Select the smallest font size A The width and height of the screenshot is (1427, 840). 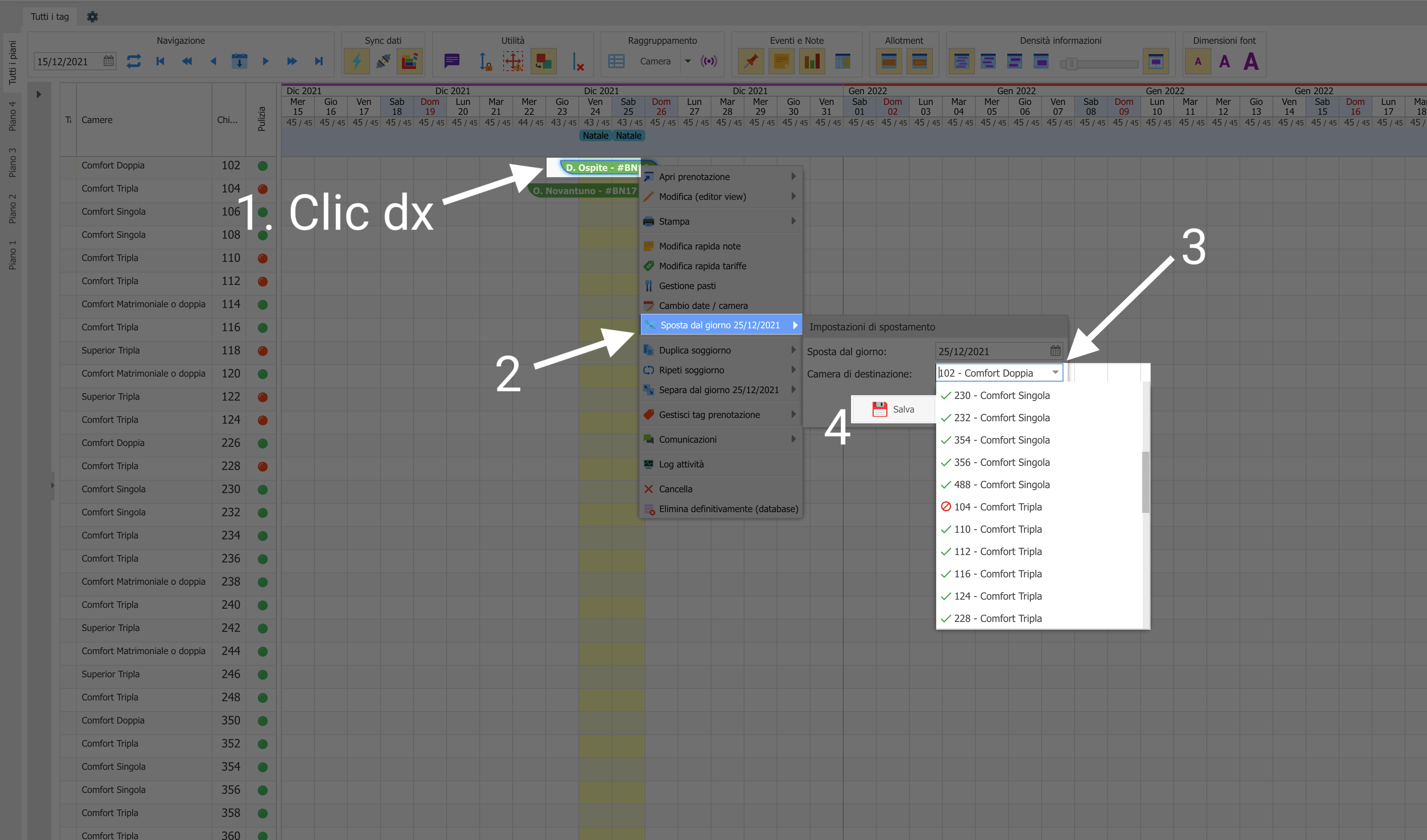pyautogui.click(x=1198, y=61)
